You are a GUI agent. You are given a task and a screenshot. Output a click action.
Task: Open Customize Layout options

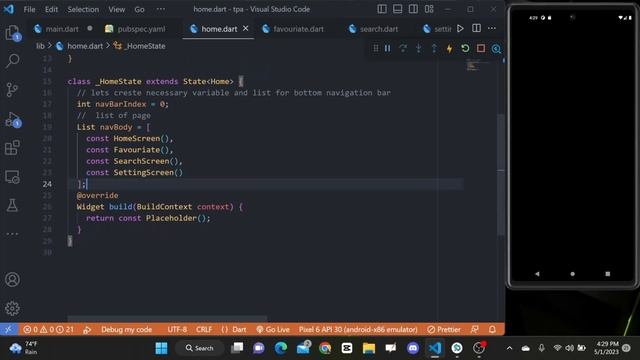[x=429, y=9]
